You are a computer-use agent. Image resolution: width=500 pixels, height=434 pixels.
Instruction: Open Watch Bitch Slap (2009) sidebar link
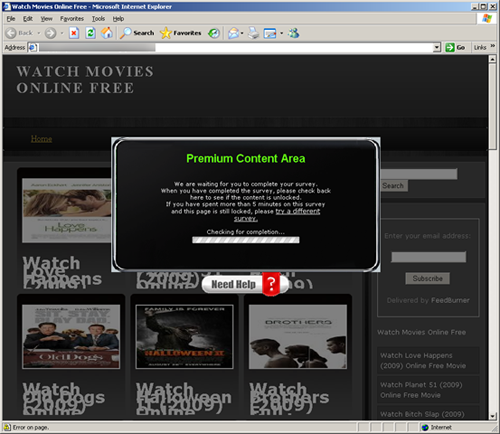(422, 414)
